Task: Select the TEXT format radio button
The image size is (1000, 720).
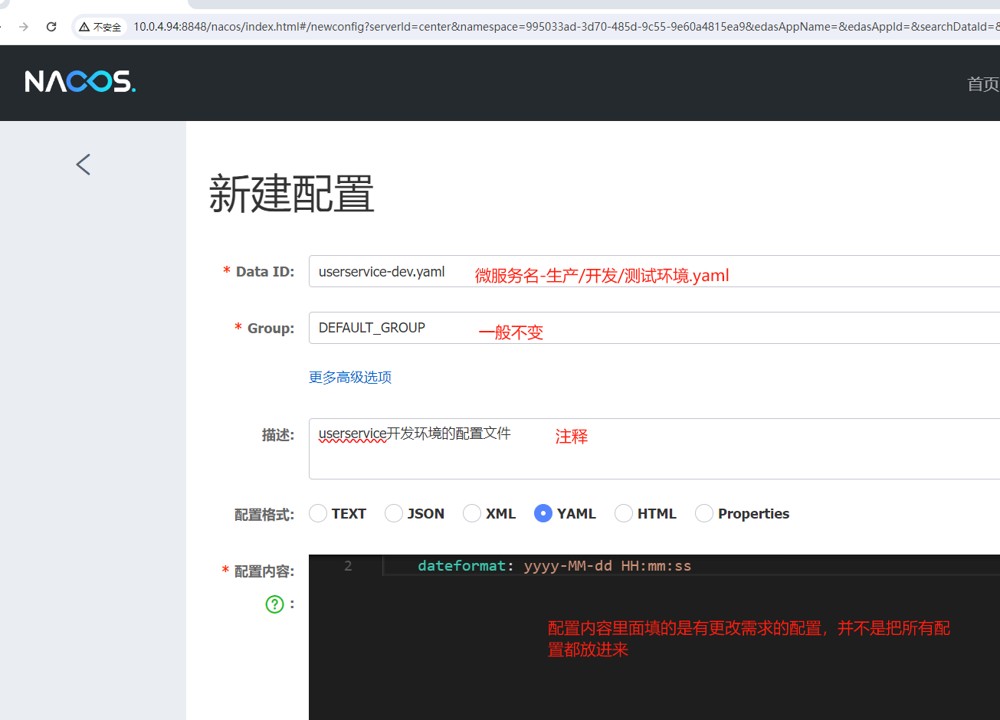Action: [318, 513]
